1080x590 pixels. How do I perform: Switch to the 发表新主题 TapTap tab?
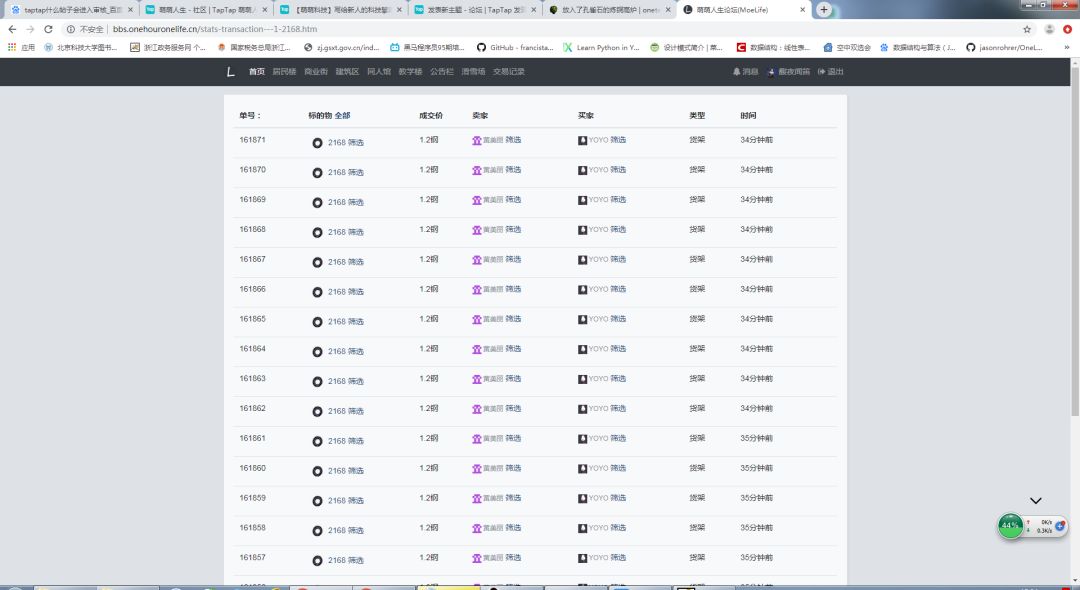point(470,9)
